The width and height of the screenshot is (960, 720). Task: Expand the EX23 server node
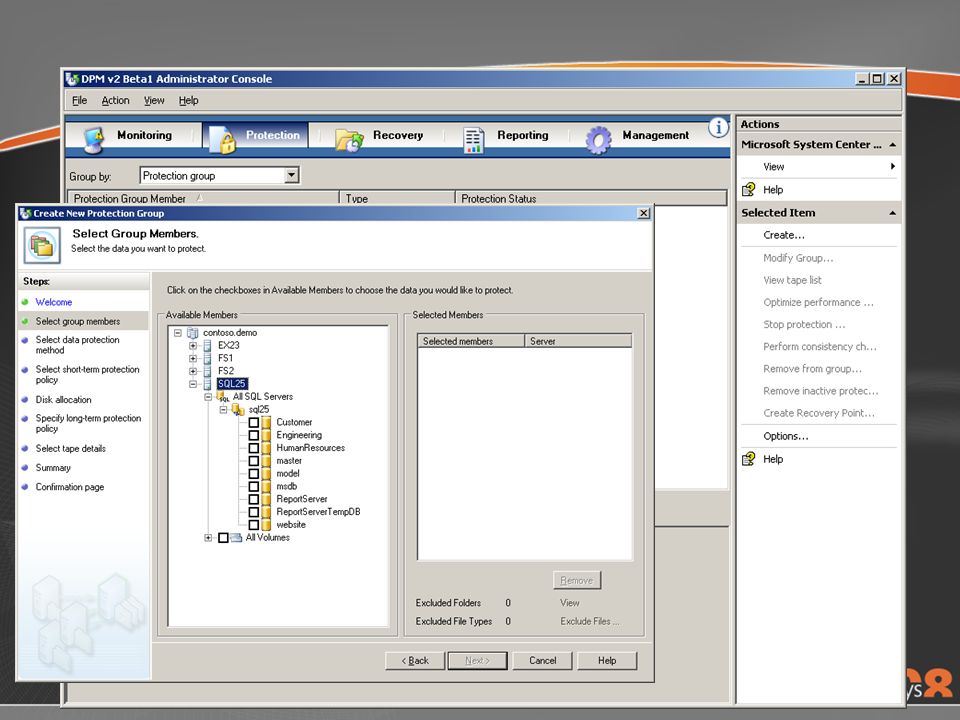click(x=193, y=346)
